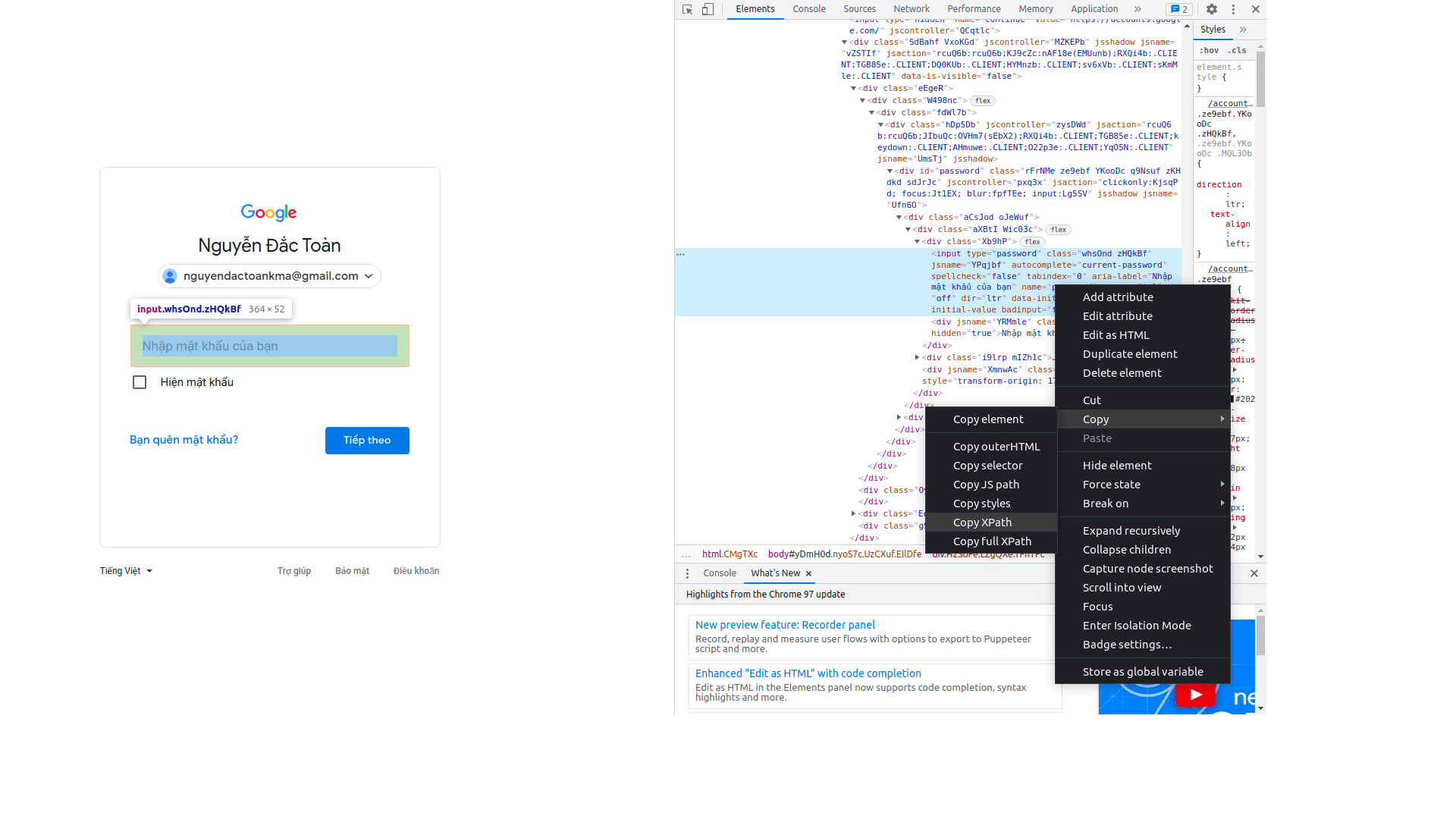This screenshot has height=819, width=1456.
Task: Select Copy XPath from the context menu
Action: tap(982, 522)
